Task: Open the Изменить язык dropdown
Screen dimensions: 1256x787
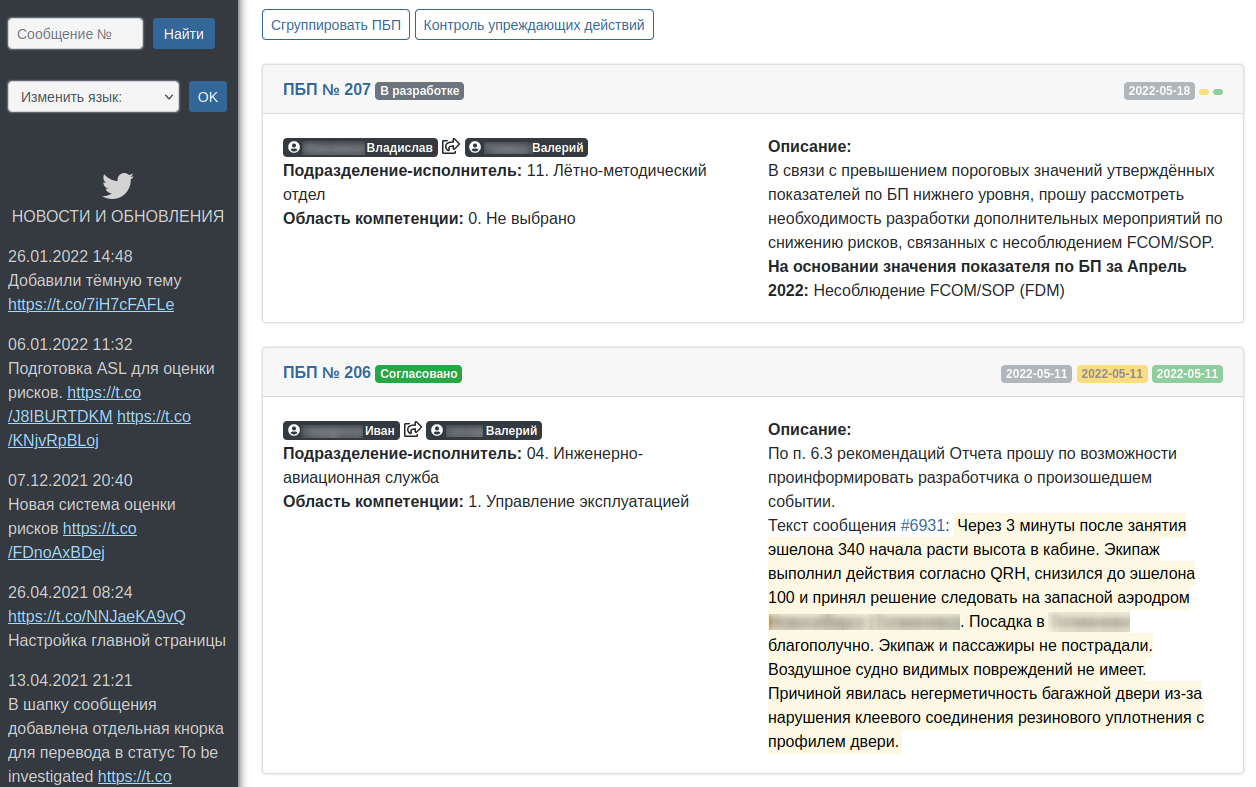Action: pos(93,96)
